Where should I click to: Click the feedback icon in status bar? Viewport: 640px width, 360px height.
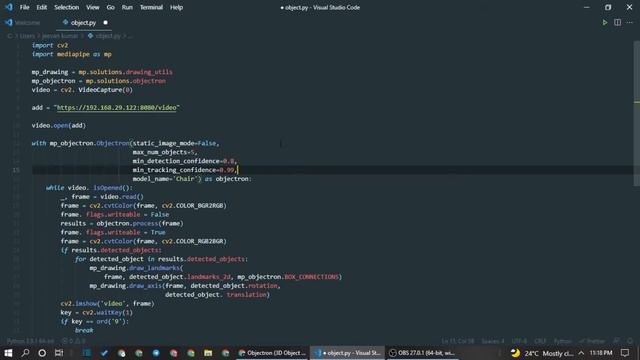[617, 341]
